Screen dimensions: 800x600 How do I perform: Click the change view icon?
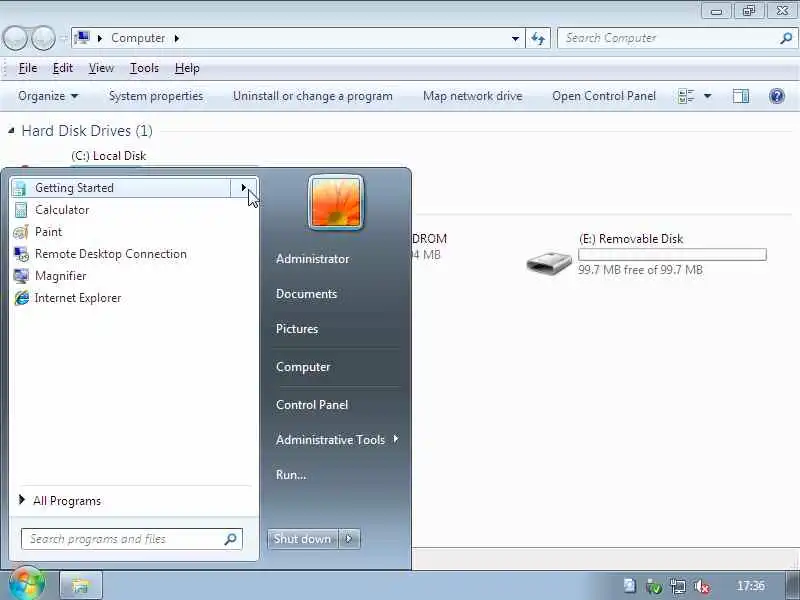686,96
